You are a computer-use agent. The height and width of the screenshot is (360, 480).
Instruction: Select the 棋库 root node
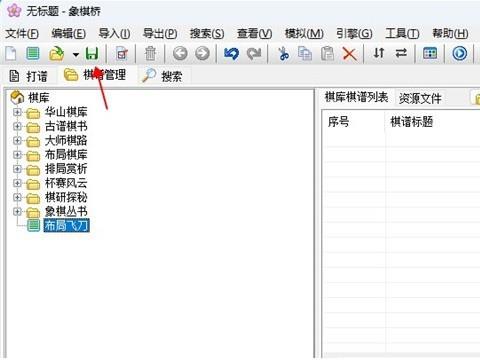[x=39, y=98]
